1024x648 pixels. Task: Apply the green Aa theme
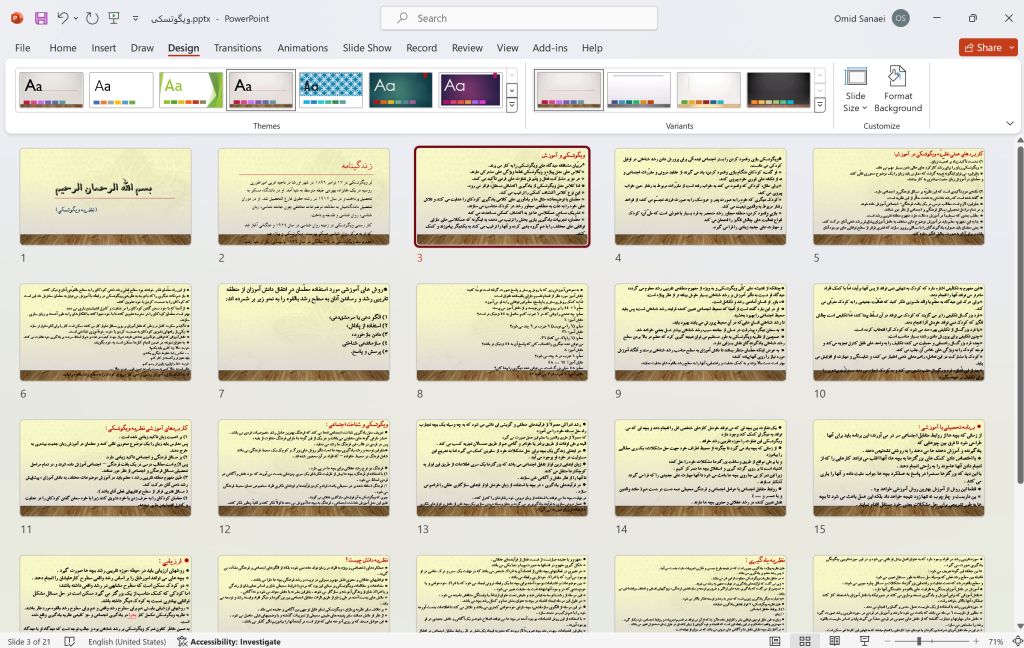(191, 89)
